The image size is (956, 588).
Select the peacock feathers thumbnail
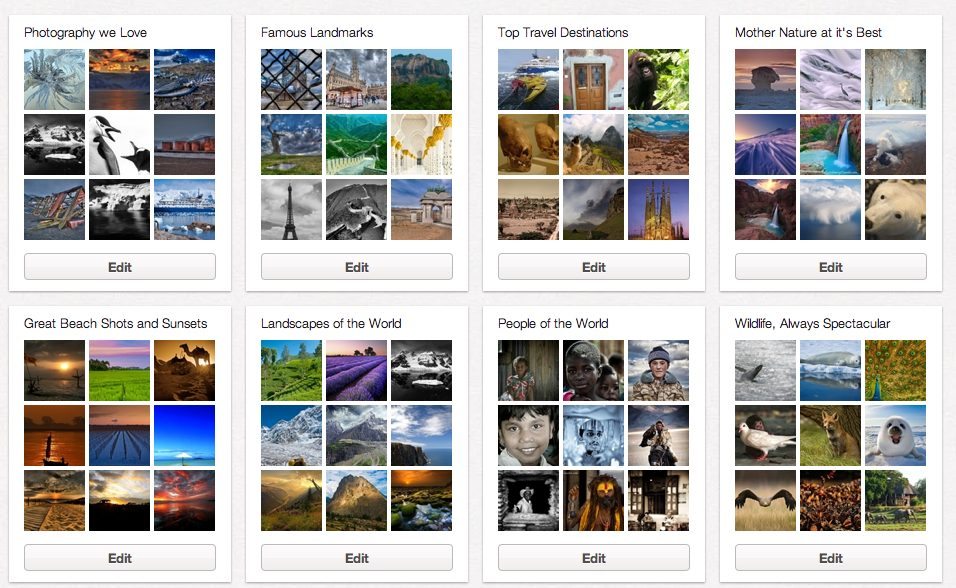(x=895, y=370)
